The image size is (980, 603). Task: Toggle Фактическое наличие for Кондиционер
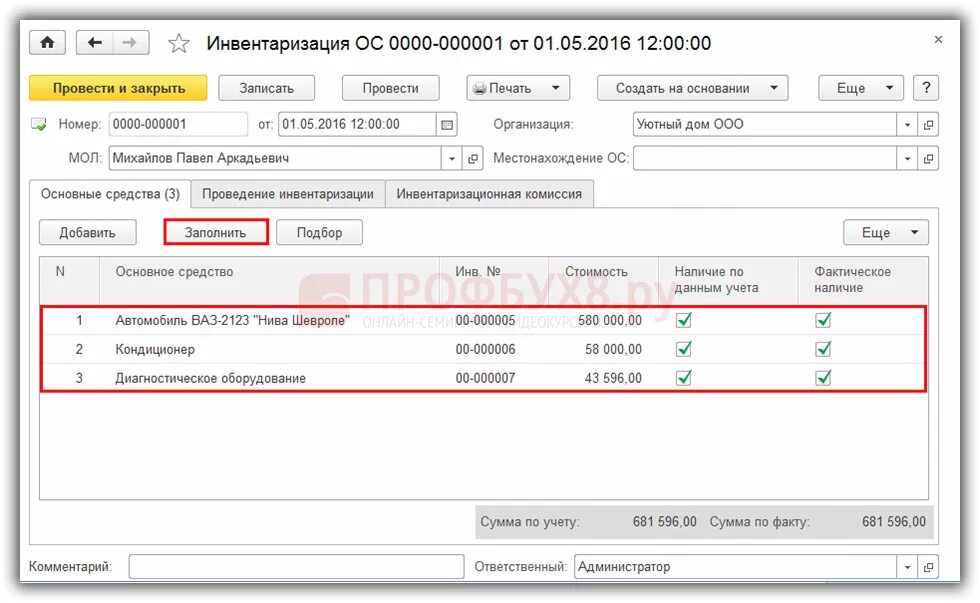[823, 349]
